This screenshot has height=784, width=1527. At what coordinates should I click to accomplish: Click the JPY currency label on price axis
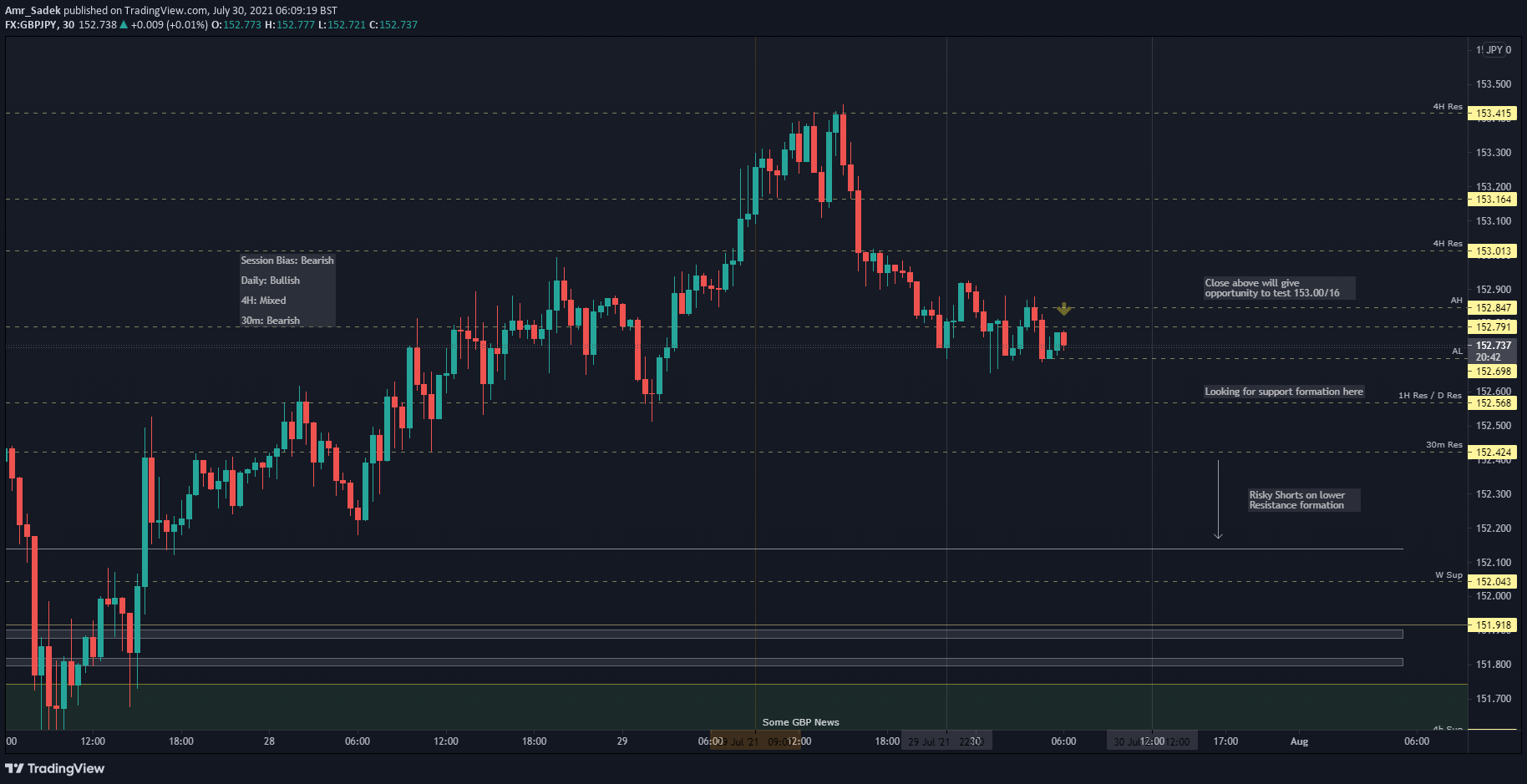pyautogui.click(x=1494, y=50)
